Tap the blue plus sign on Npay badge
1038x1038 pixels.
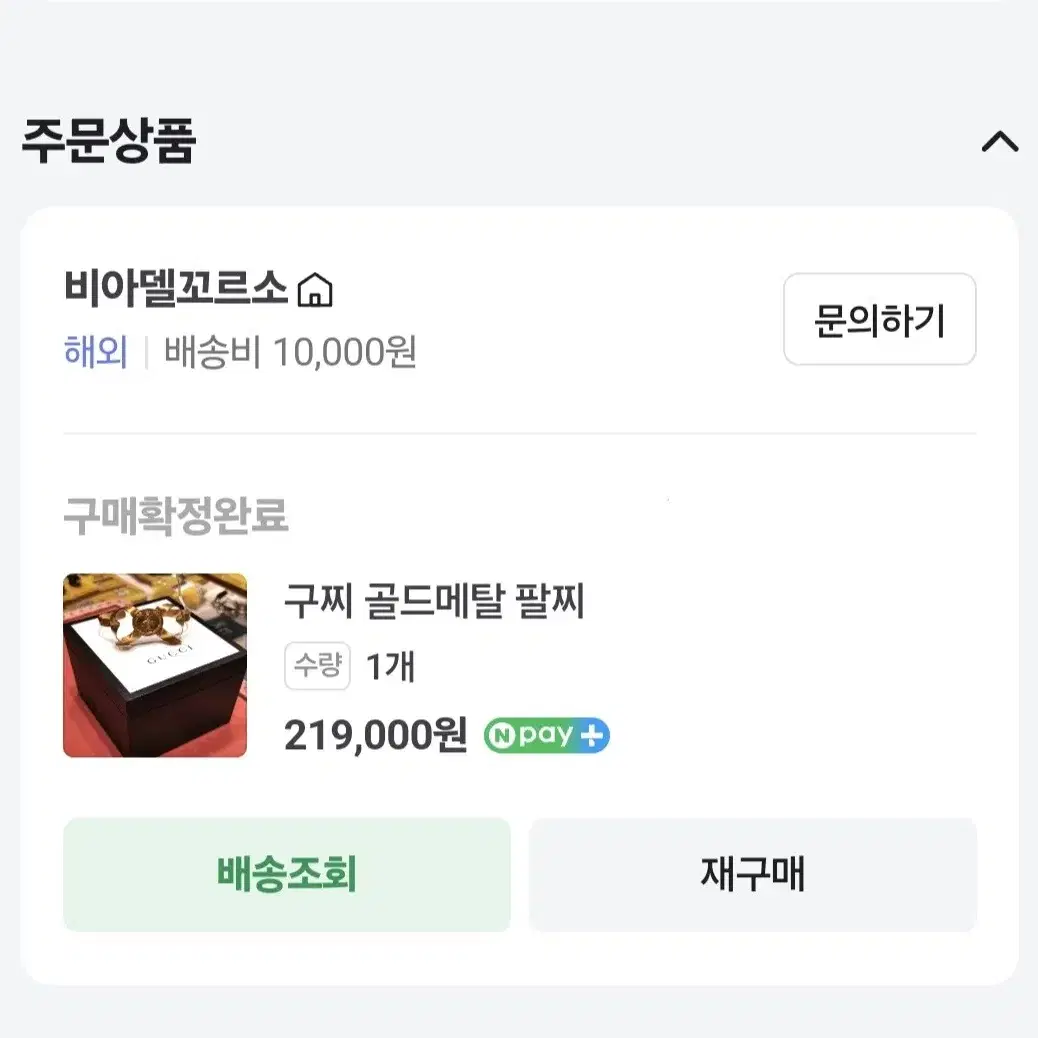coord(591,735)
